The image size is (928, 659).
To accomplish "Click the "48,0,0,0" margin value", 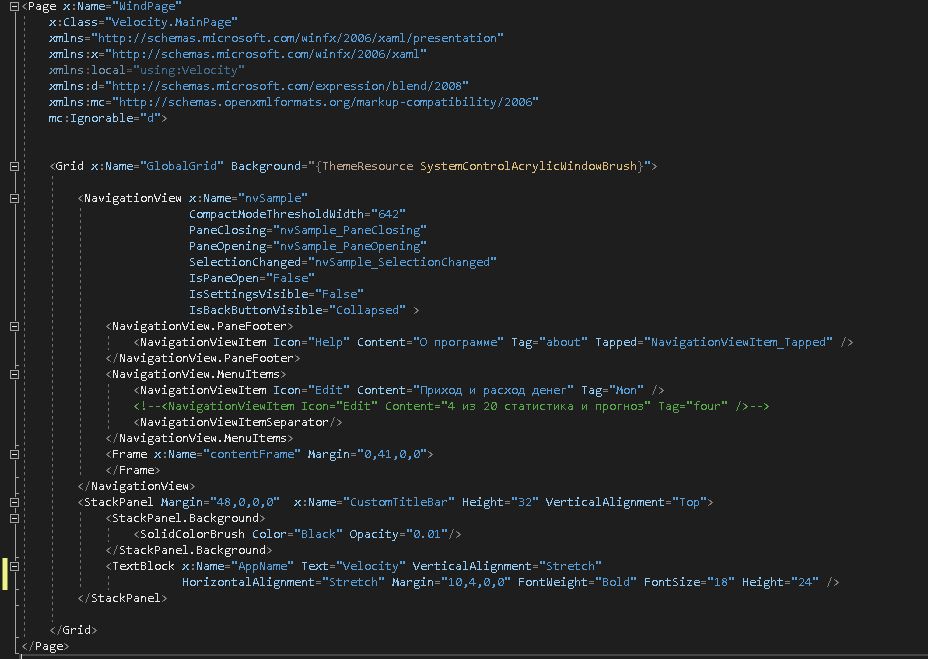I will click(x=244, y=502).
